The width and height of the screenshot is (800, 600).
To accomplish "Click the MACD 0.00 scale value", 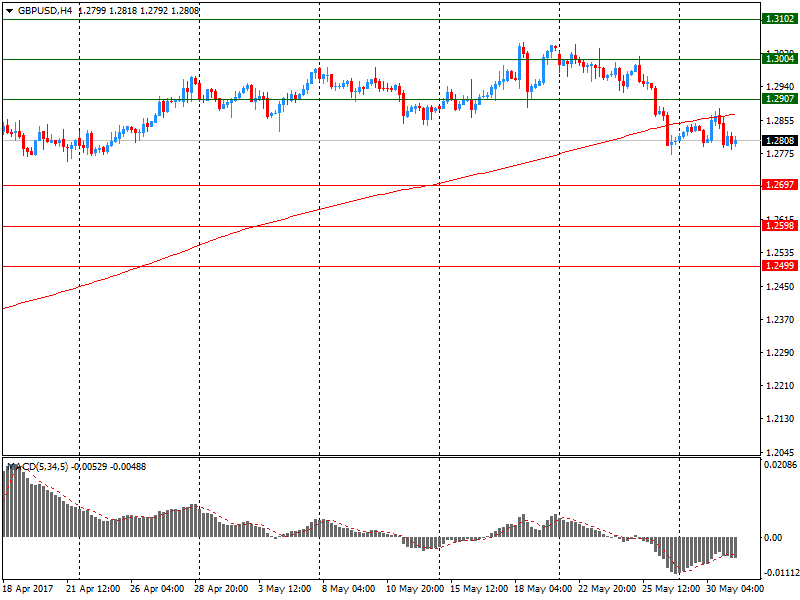I will click(773, 538).
